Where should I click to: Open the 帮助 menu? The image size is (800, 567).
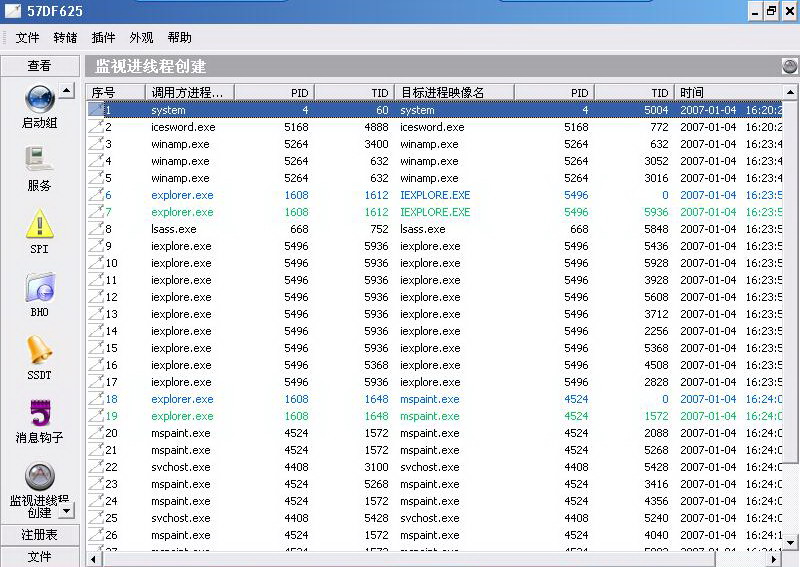[x=179, y=38]
